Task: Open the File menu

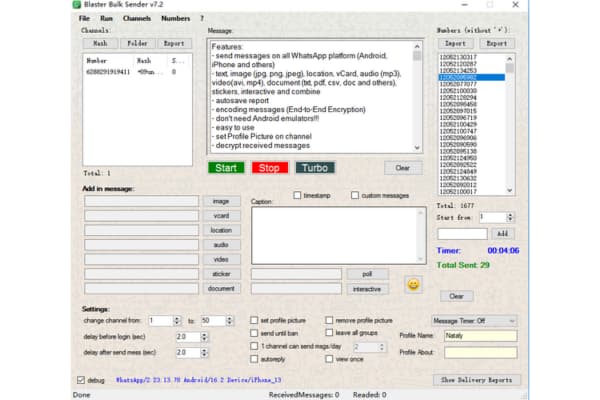Action: (83, 18)
